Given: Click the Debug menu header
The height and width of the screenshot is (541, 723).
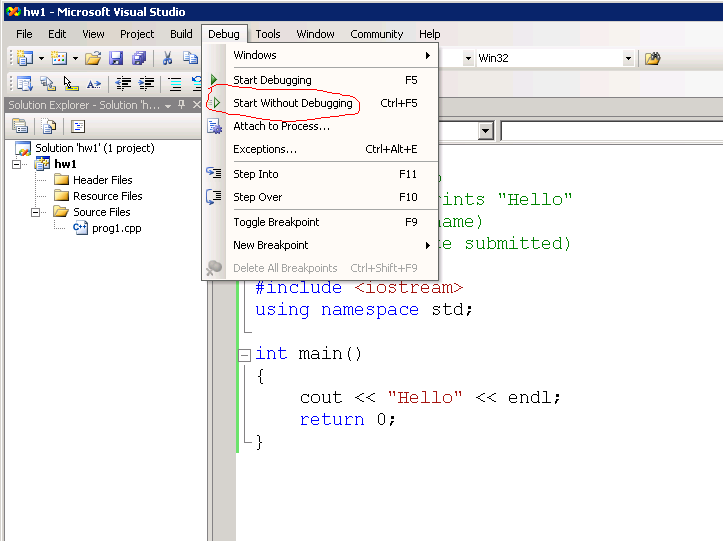Looking at the screenshot, I should (x=224, y=34).
